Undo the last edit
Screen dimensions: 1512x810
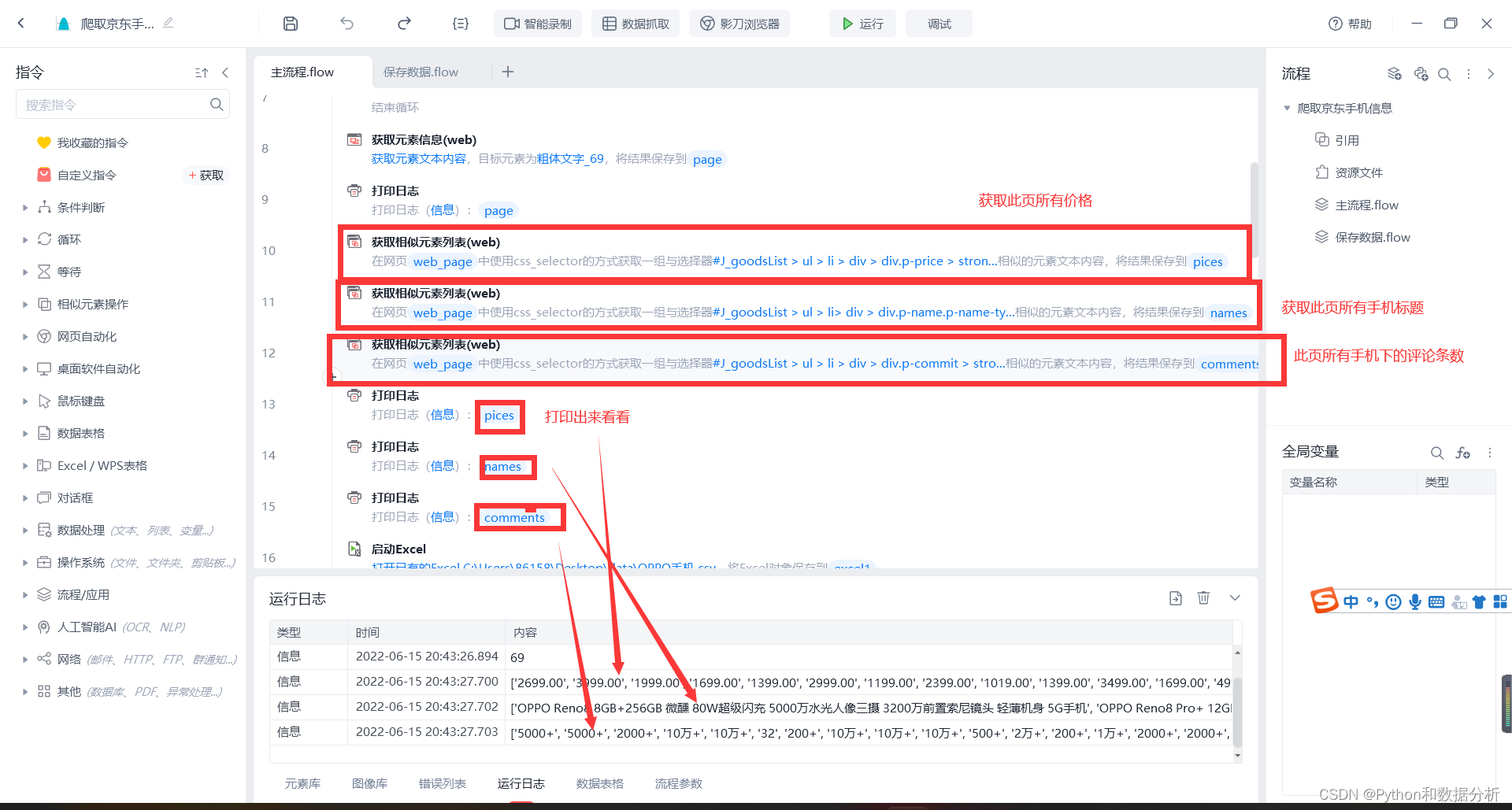(346, 24)
